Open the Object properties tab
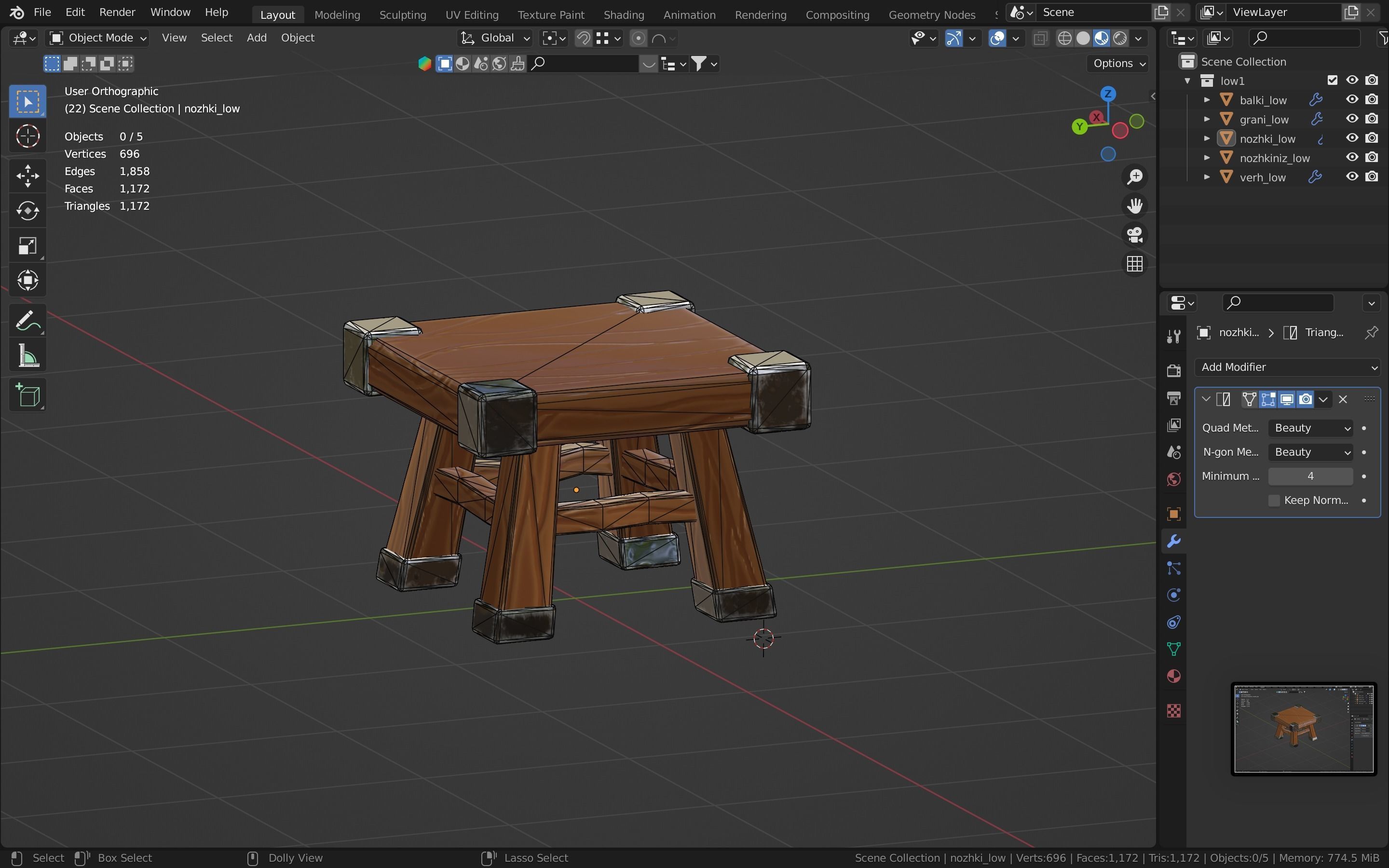This screenshot has width=1389, height=868. [x=1174, y=514]
